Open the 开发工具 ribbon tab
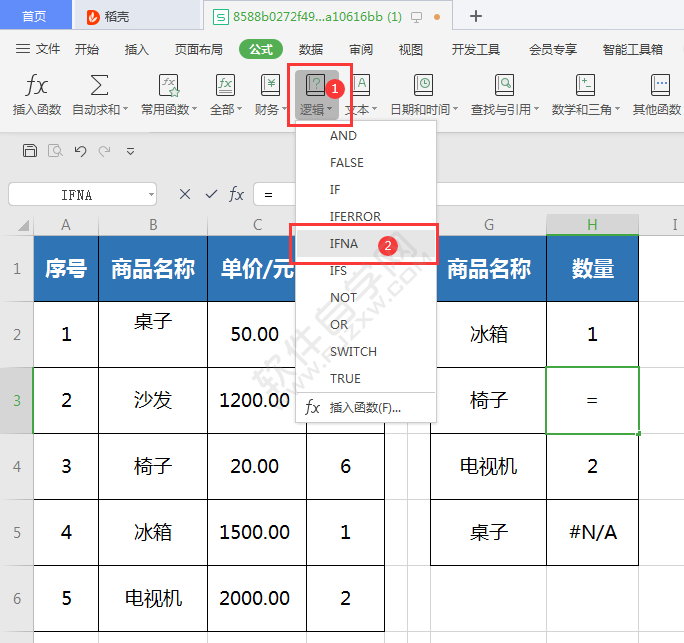Screen dimensions: 684x643 [475, 49]
